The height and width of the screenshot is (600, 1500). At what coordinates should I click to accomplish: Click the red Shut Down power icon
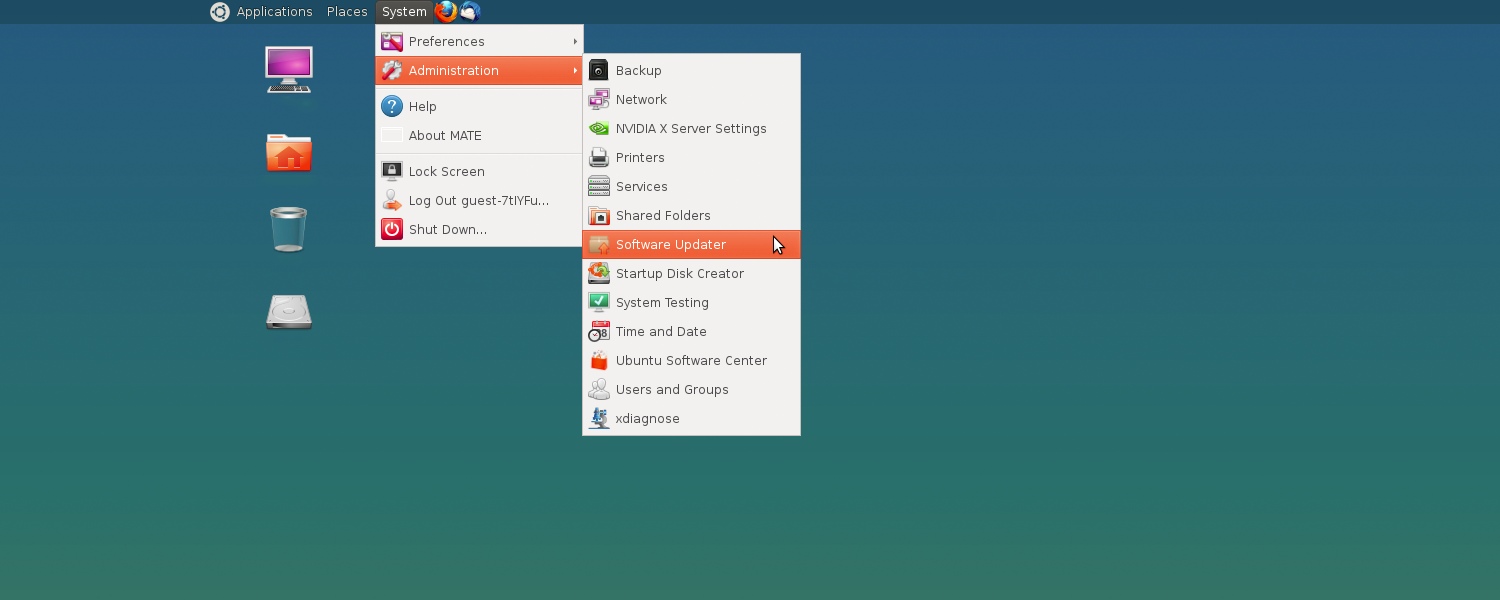point(392,230)
